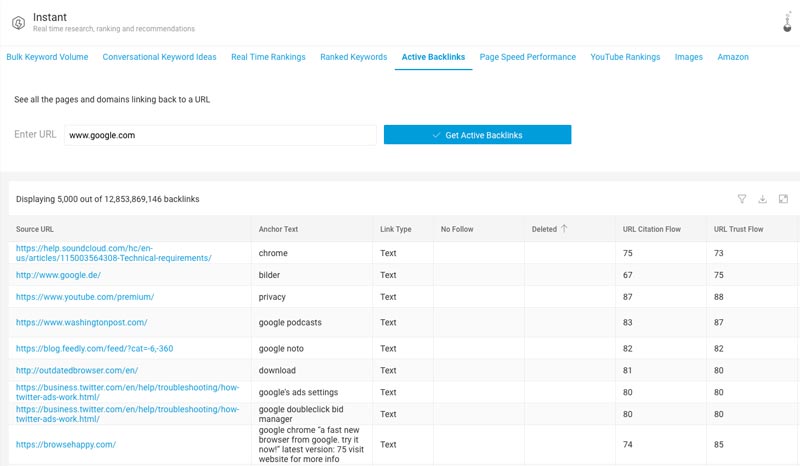This screenshot has height=466, width=800.
Task: Go to Real Time Rankings tab
Action: click(x=268, y=57)
